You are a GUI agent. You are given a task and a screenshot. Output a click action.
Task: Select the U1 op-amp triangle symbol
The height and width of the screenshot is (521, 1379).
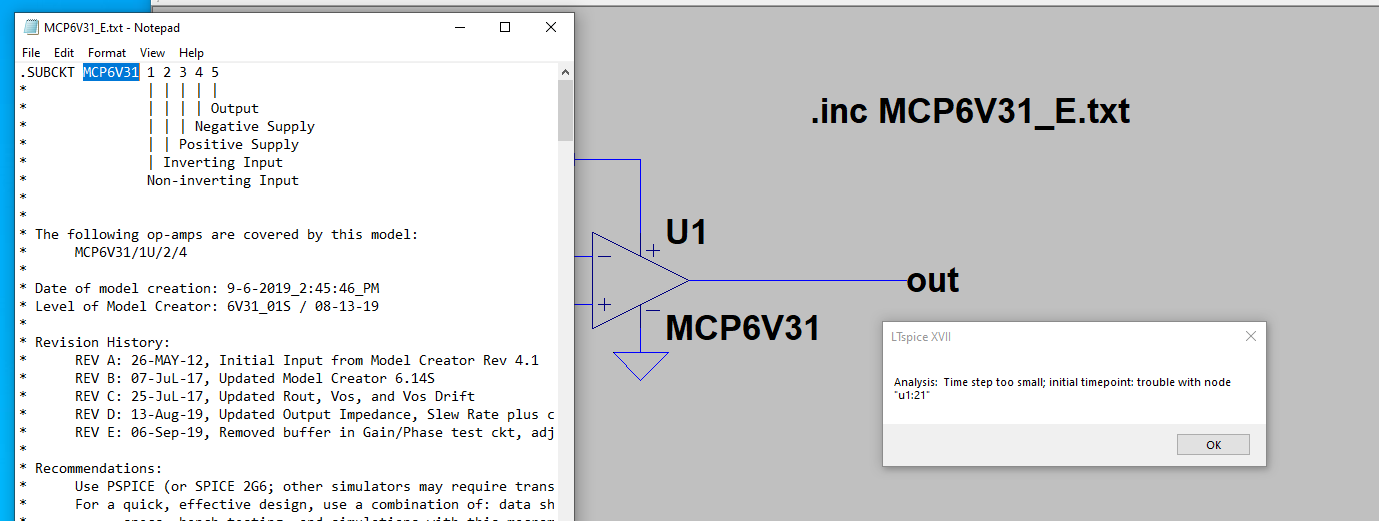point(640,281)
